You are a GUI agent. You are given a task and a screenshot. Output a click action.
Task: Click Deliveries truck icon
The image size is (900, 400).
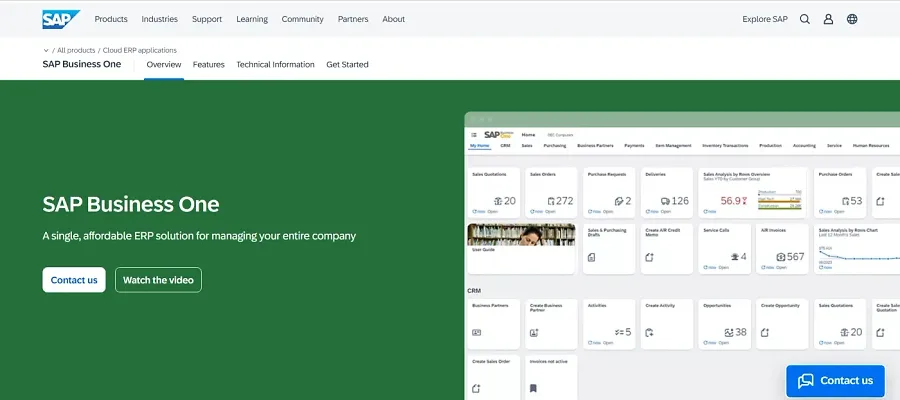665,201
